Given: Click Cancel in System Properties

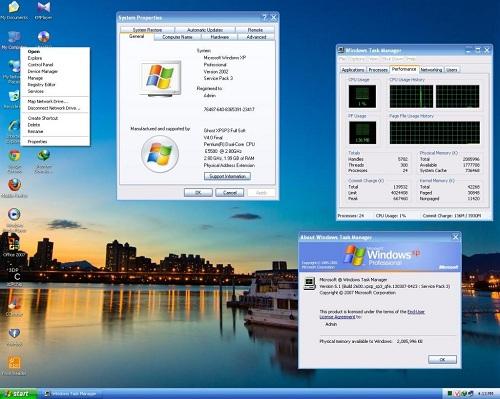Looking at the screenshot, I should point(230,193).
